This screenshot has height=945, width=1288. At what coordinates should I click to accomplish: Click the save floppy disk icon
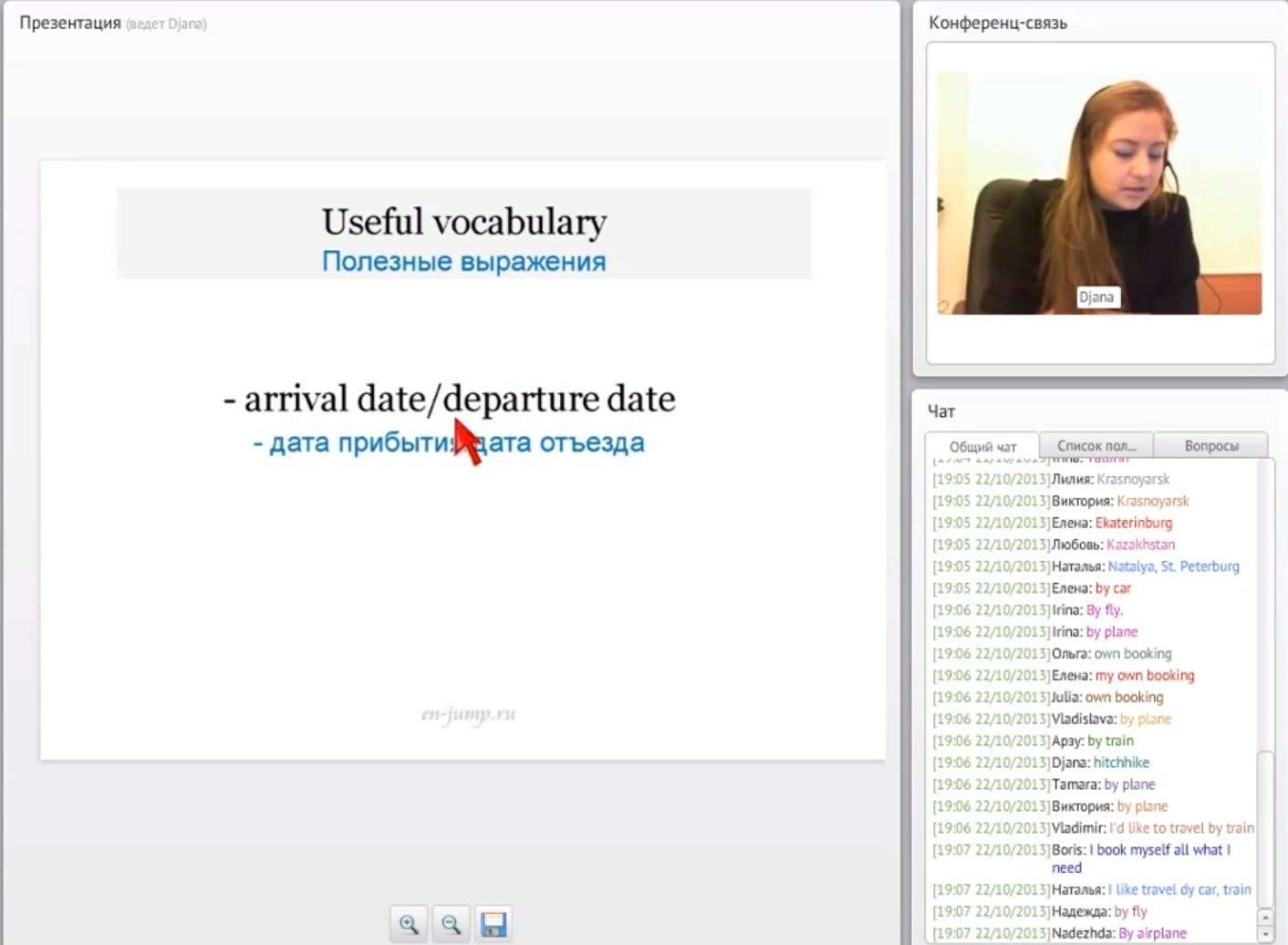coord(493,924)
